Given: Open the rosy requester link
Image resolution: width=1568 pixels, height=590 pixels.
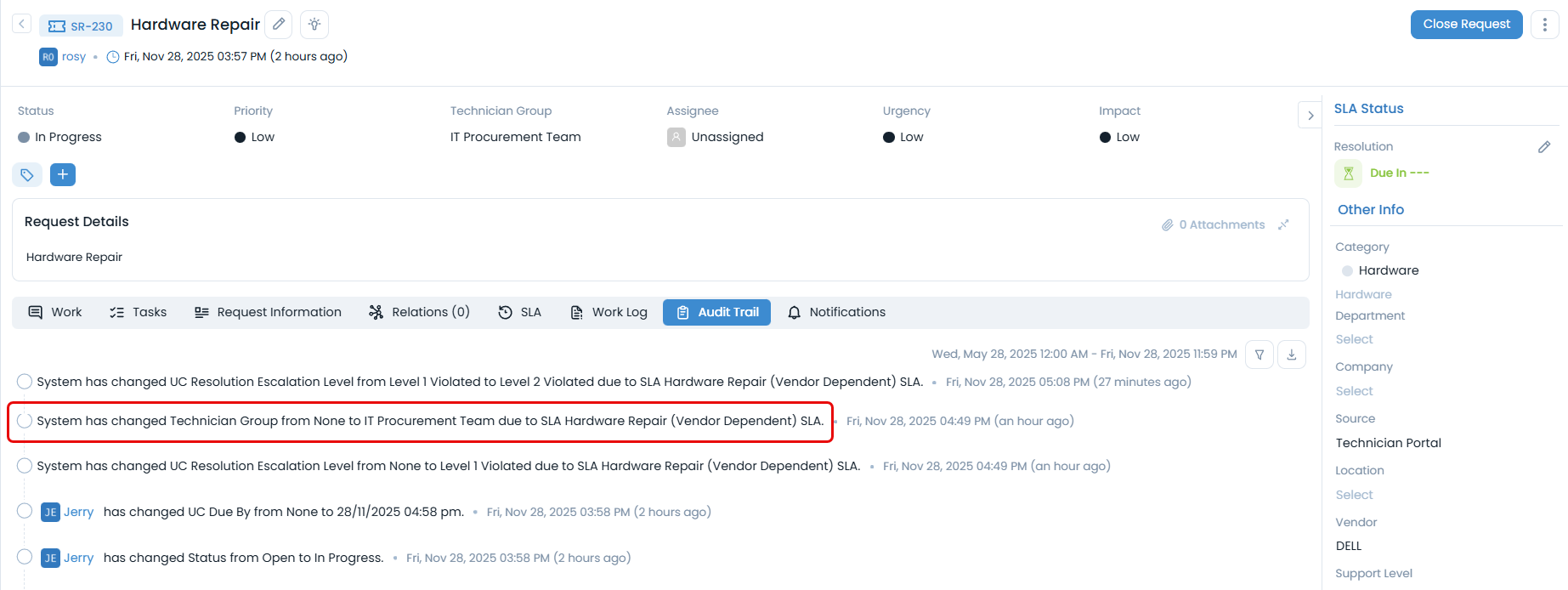Looking at the screenshot, I should [74, 57].
